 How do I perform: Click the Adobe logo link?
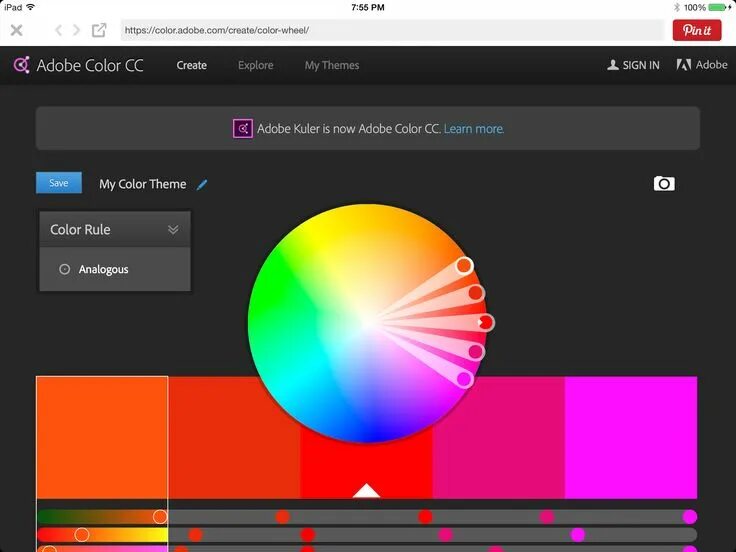702,65
